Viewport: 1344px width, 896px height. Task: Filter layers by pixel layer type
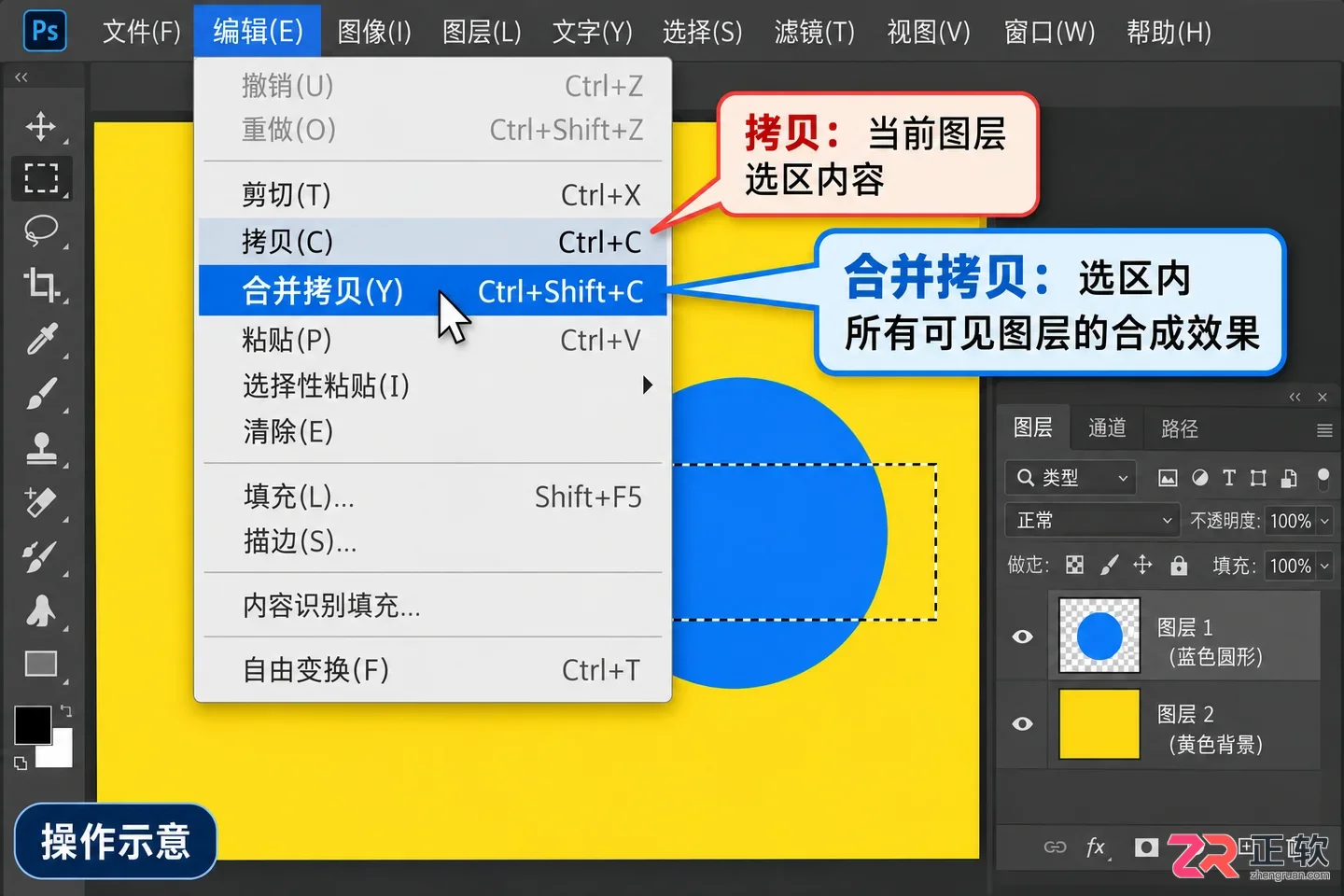1168,478
